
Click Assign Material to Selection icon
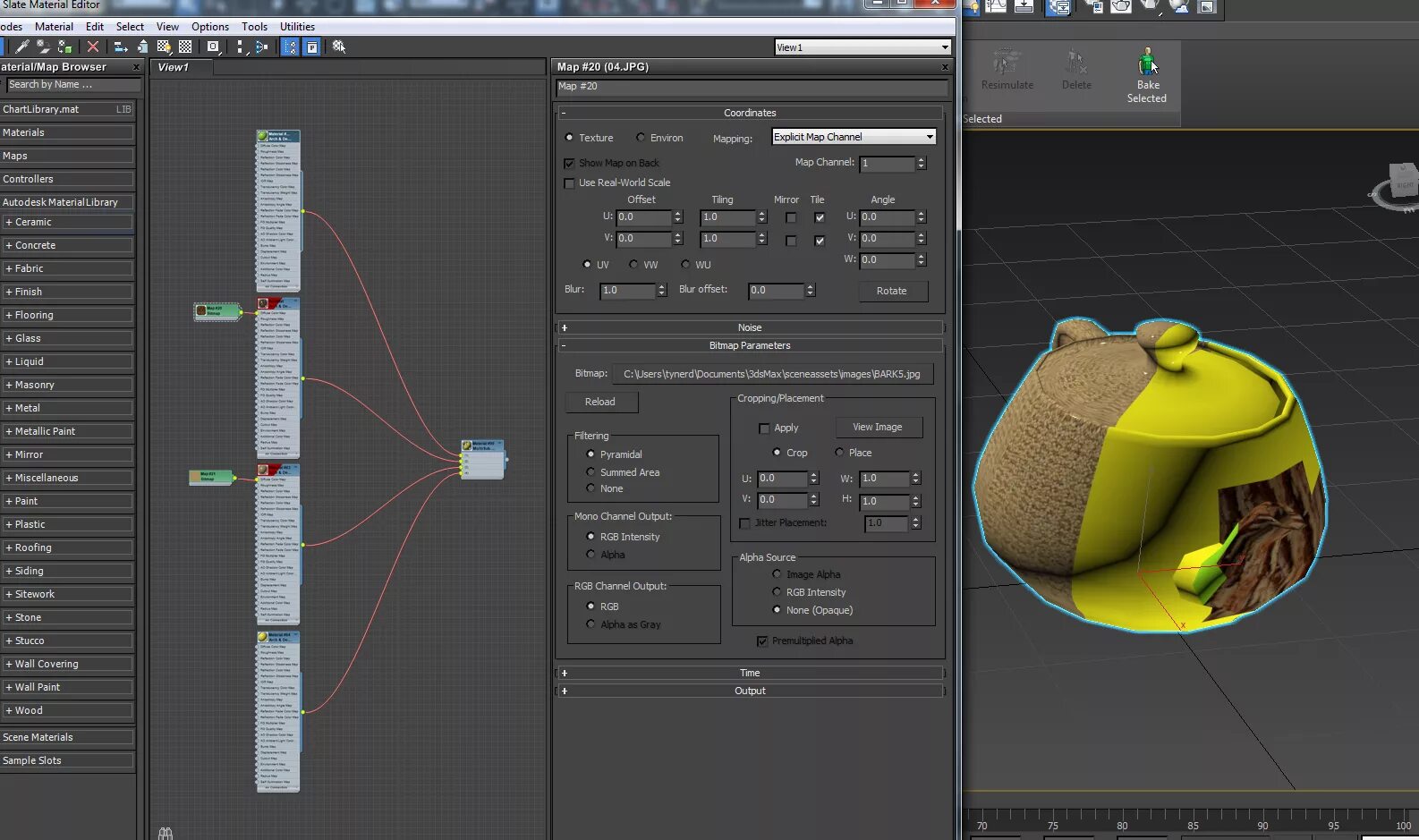[x=64, y=47]
